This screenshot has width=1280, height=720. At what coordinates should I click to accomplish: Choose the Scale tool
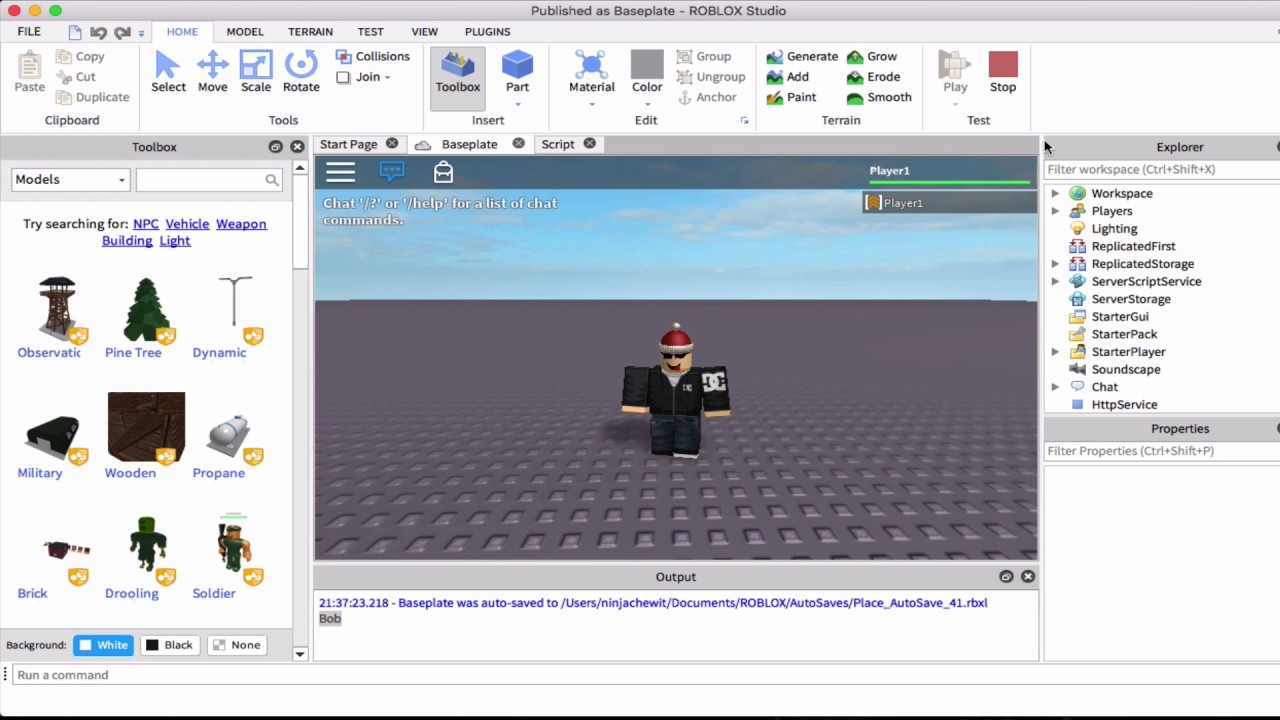256,72
